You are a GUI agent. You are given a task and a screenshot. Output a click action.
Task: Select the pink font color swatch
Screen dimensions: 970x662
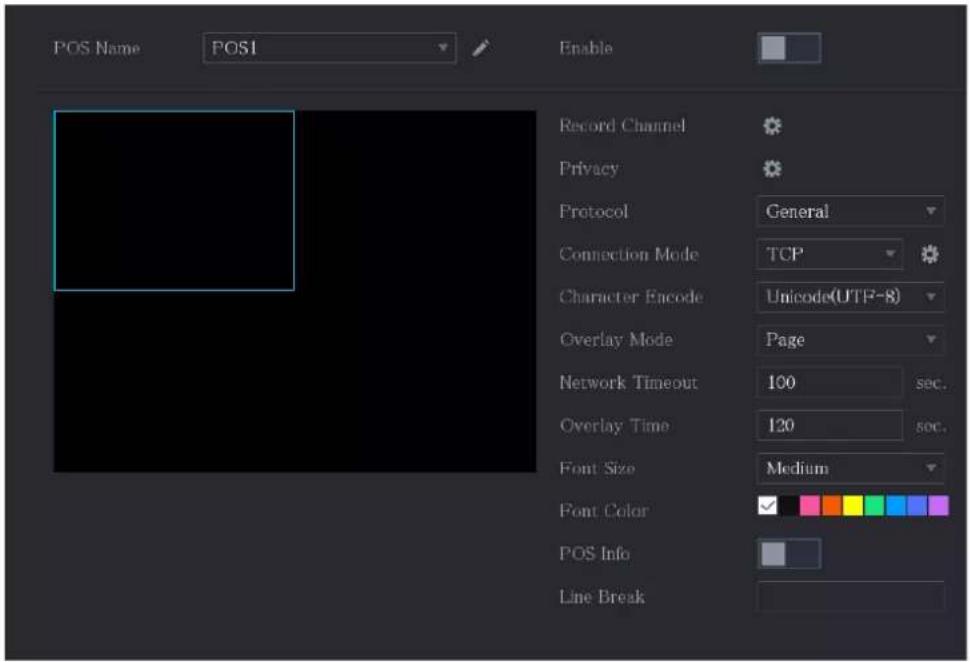810,506
